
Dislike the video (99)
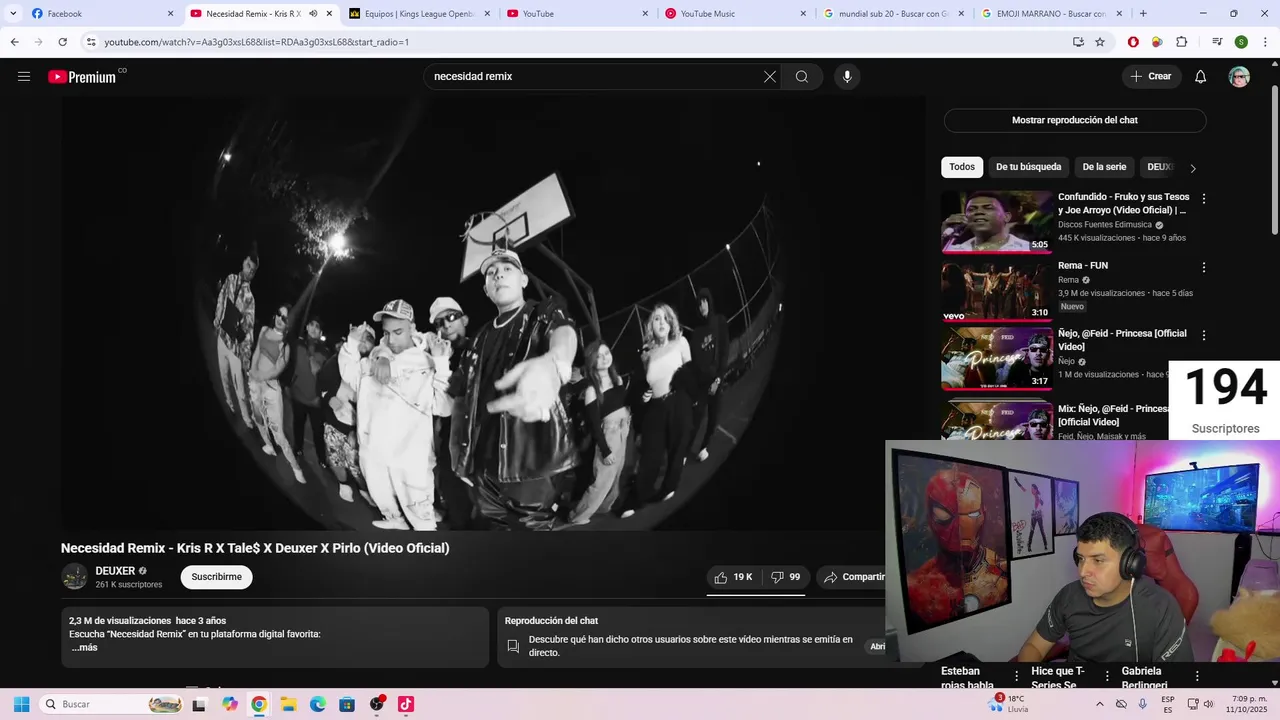click(785, 577)
